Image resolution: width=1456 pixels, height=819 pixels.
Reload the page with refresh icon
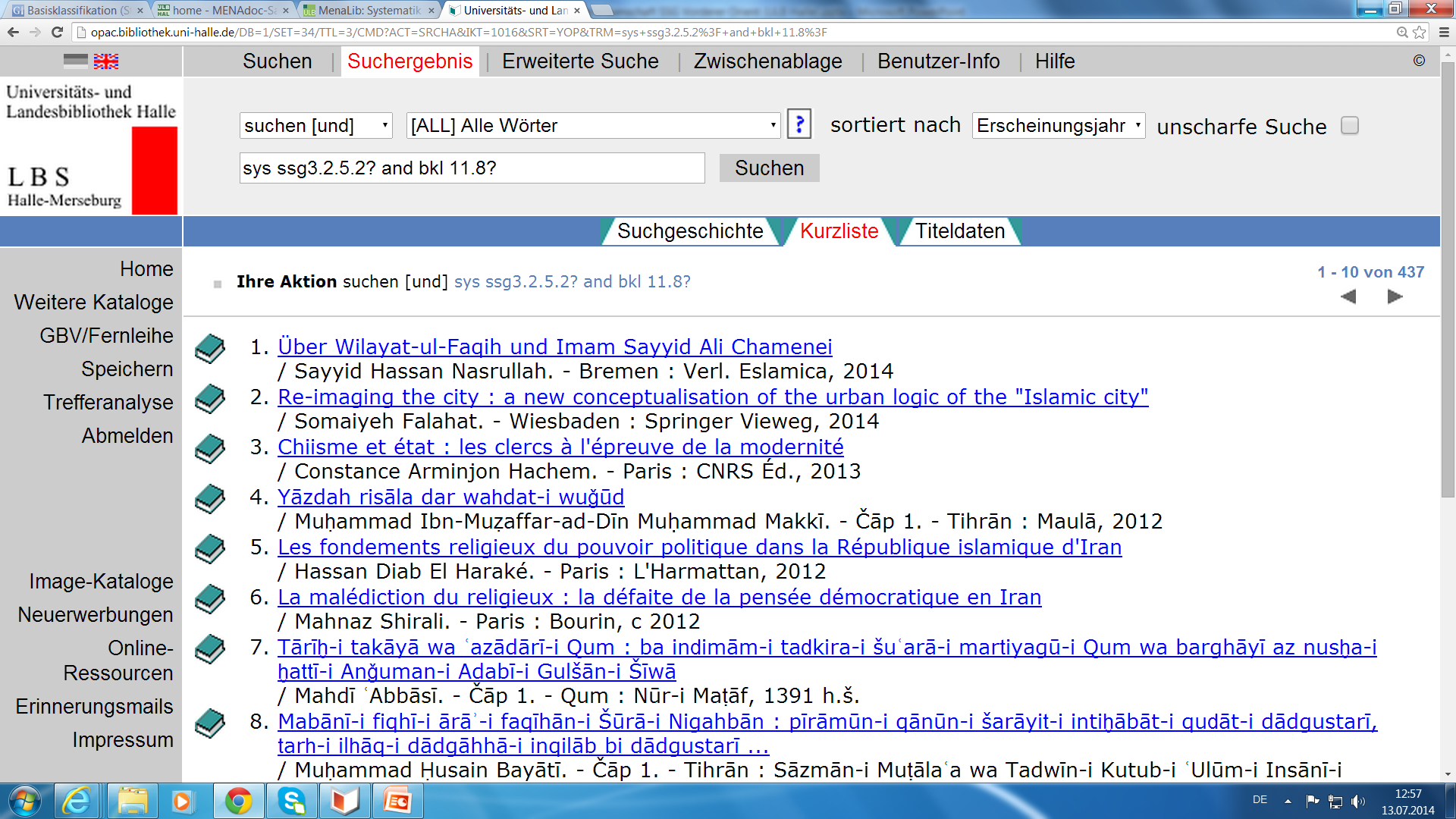pos(57,33)
